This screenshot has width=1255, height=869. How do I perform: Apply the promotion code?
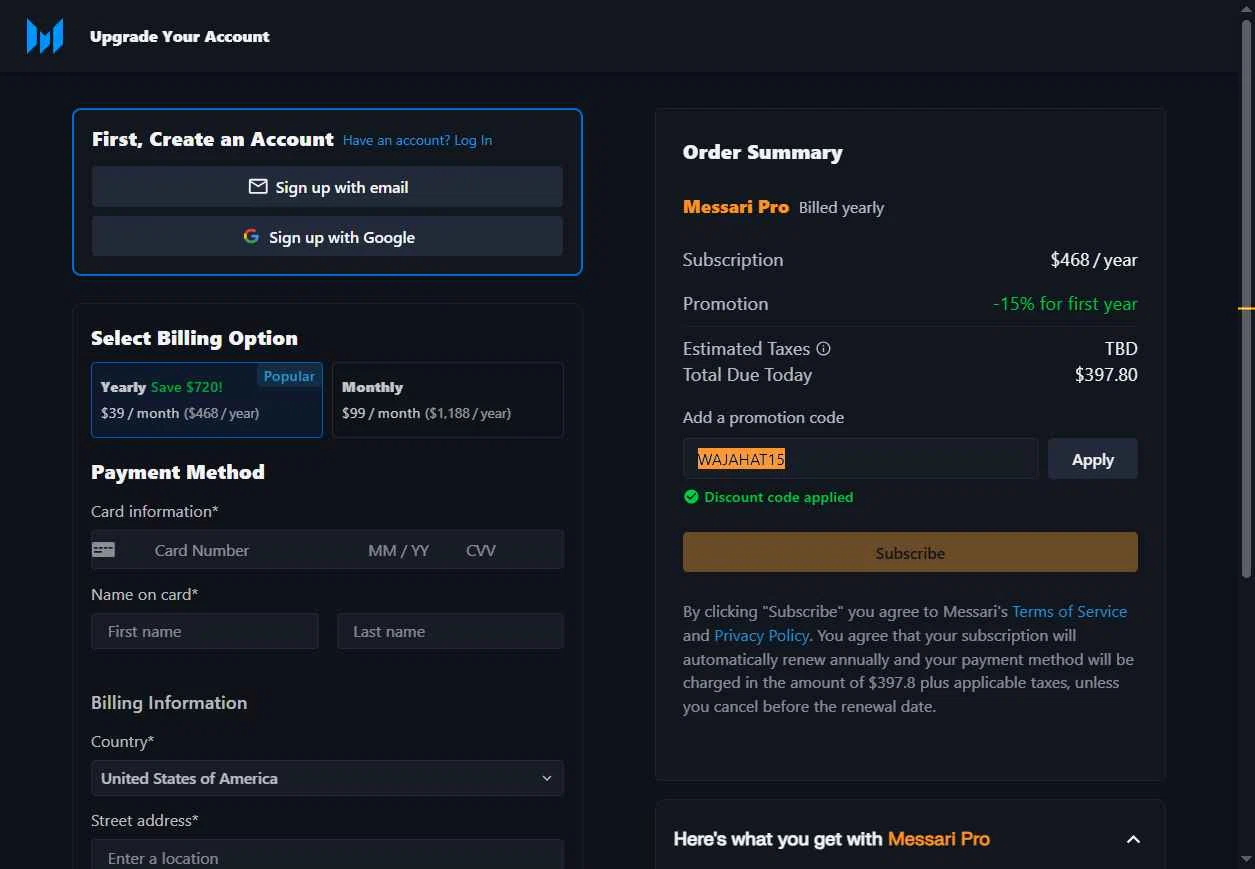[1092, 459]
